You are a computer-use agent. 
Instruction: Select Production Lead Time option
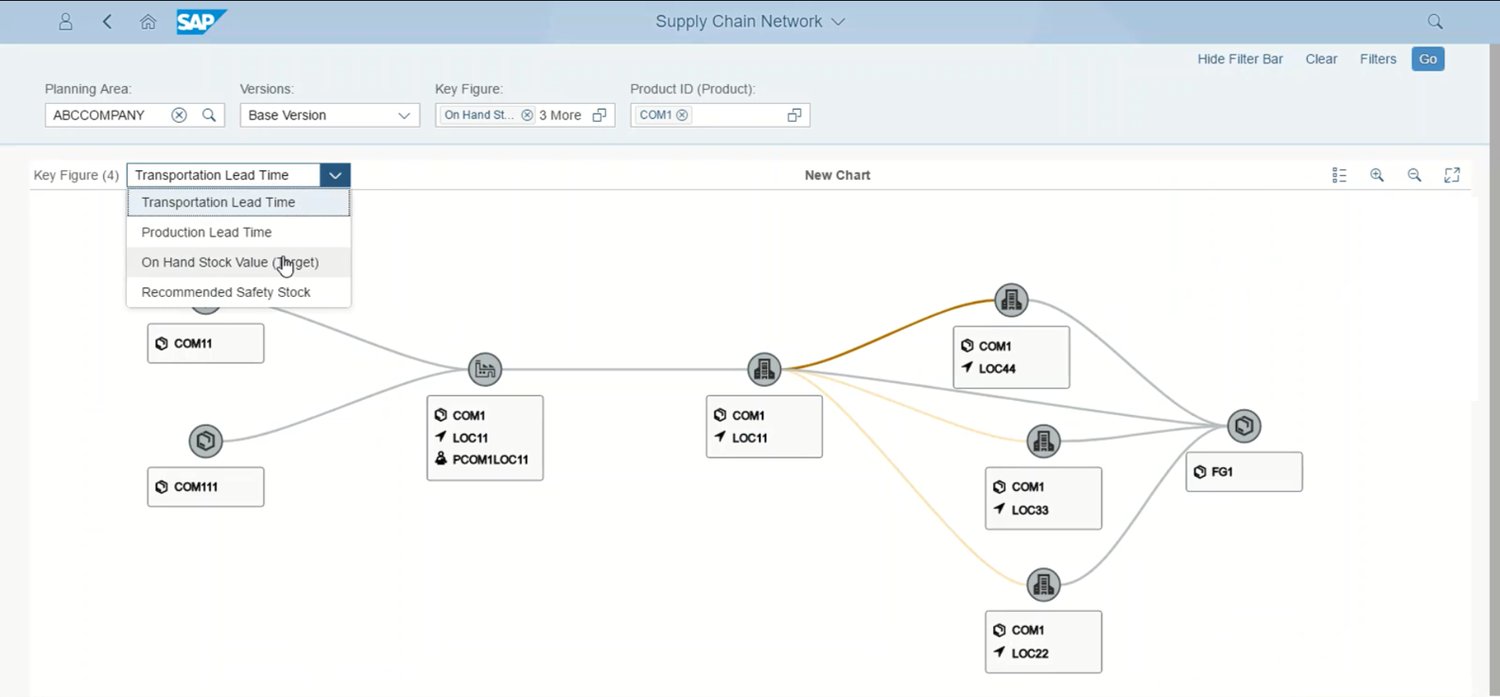pos(238,232)
